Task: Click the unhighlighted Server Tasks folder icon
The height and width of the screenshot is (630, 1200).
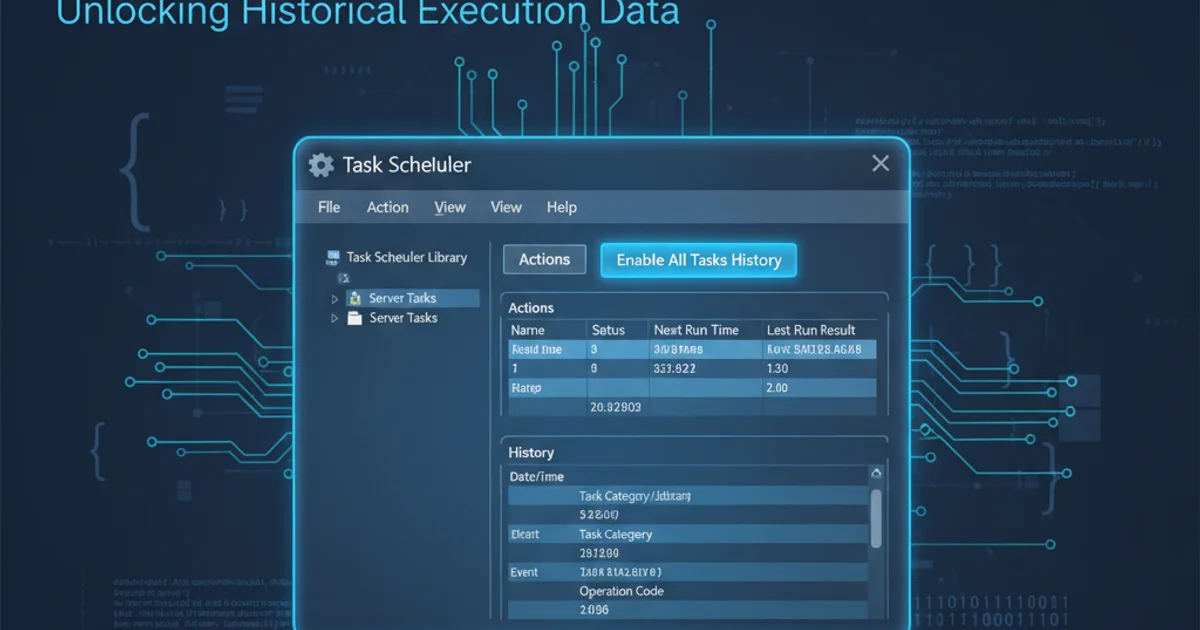Action: point(354,318)
